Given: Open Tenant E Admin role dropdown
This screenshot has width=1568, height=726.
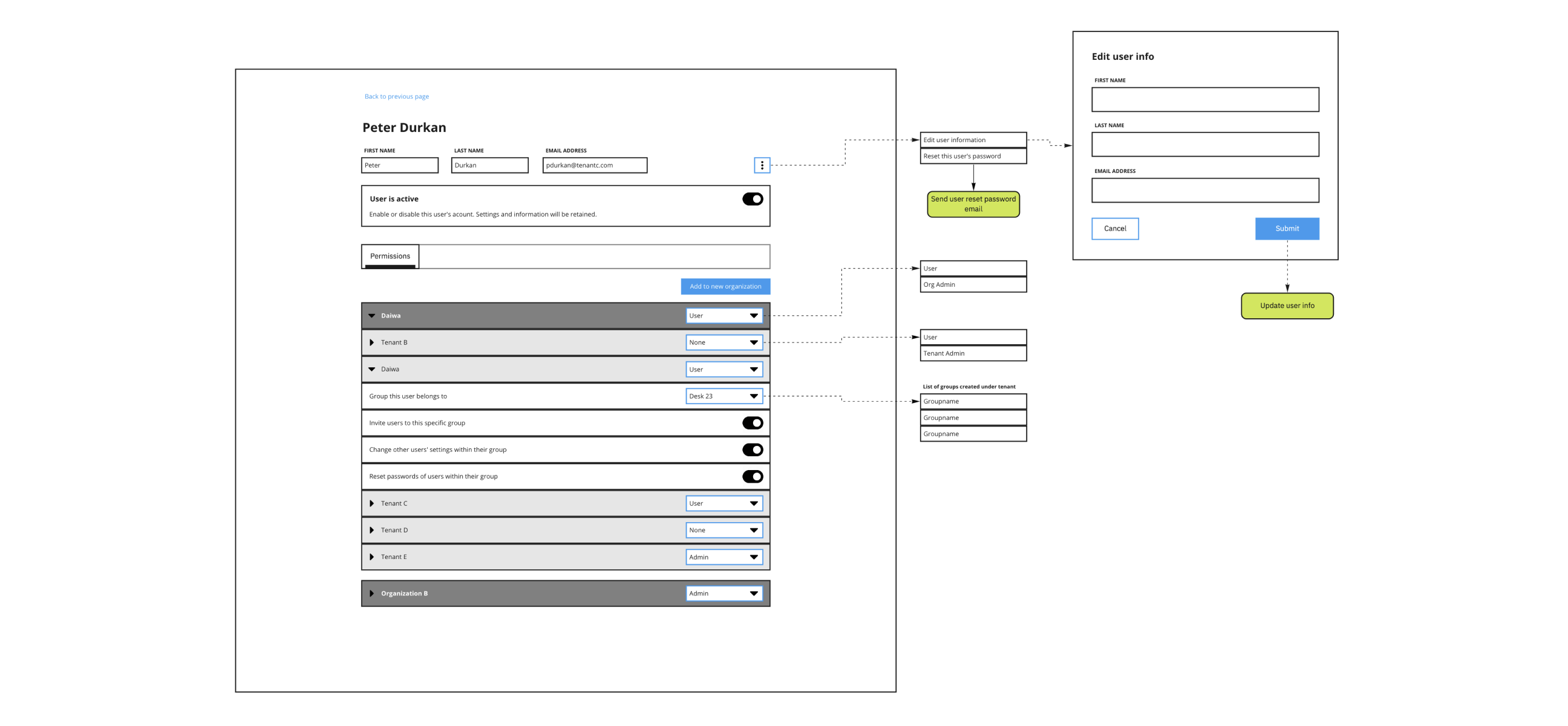Looking at the screenshot, I should click(724, 557).
